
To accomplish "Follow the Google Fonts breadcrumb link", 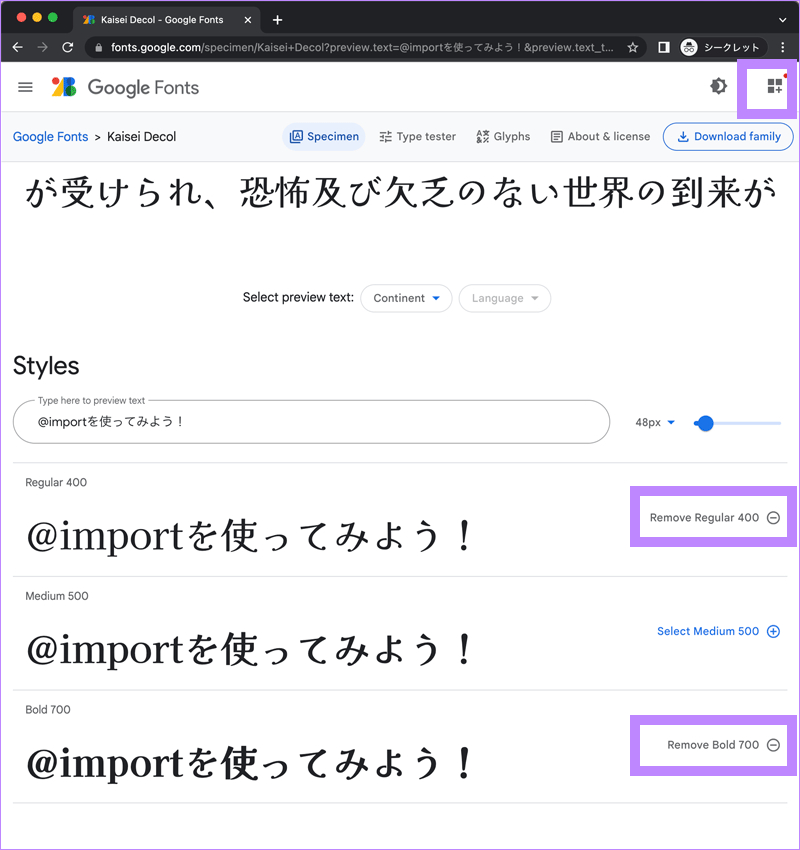I will (50, 136).
